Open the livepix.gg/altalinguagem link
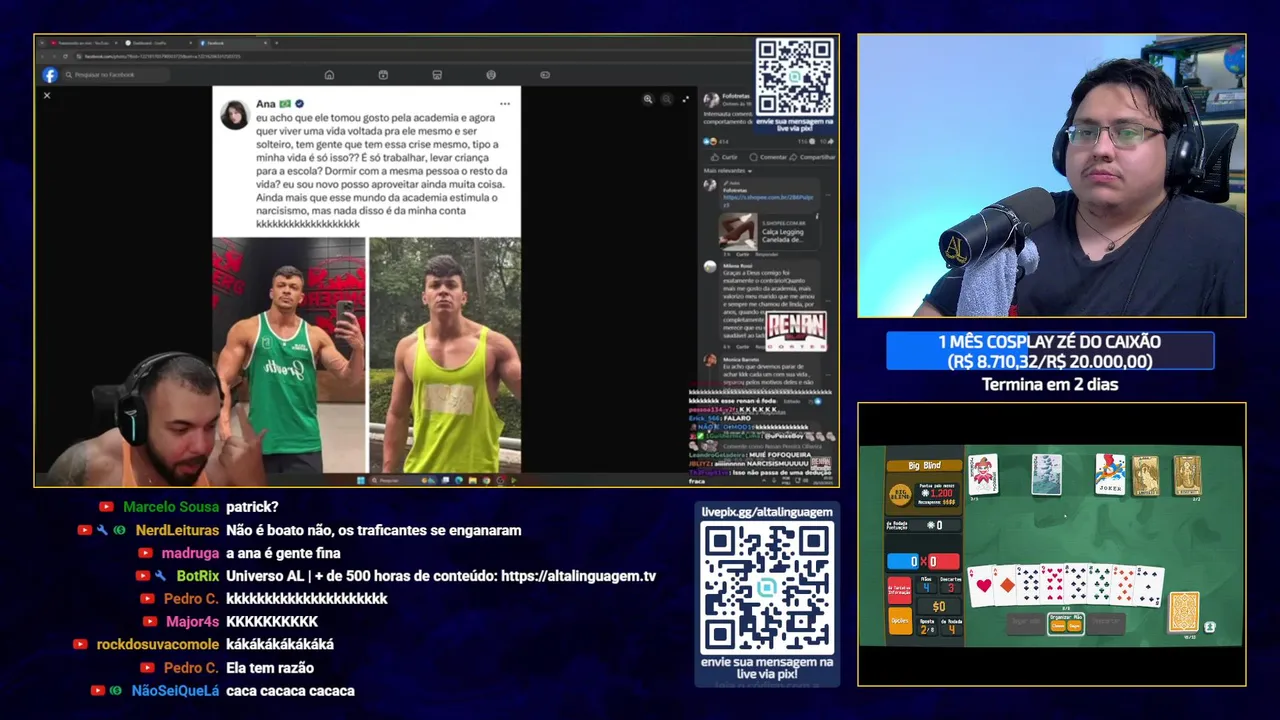 767,511
